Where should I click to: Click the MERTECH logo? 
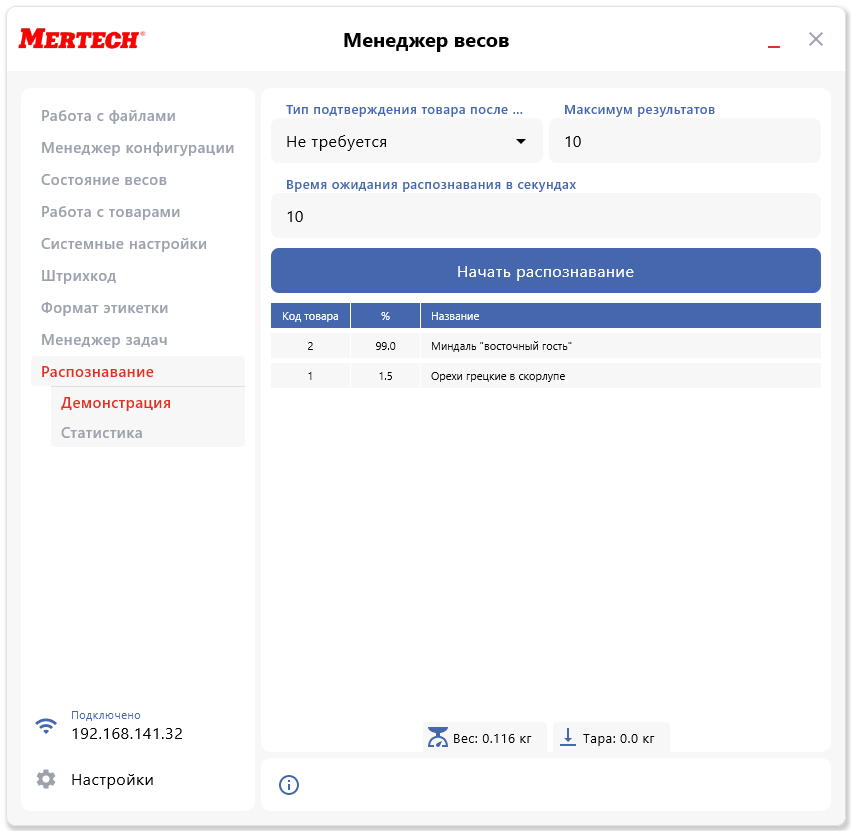pyautogui.click(x=82, y=39)
